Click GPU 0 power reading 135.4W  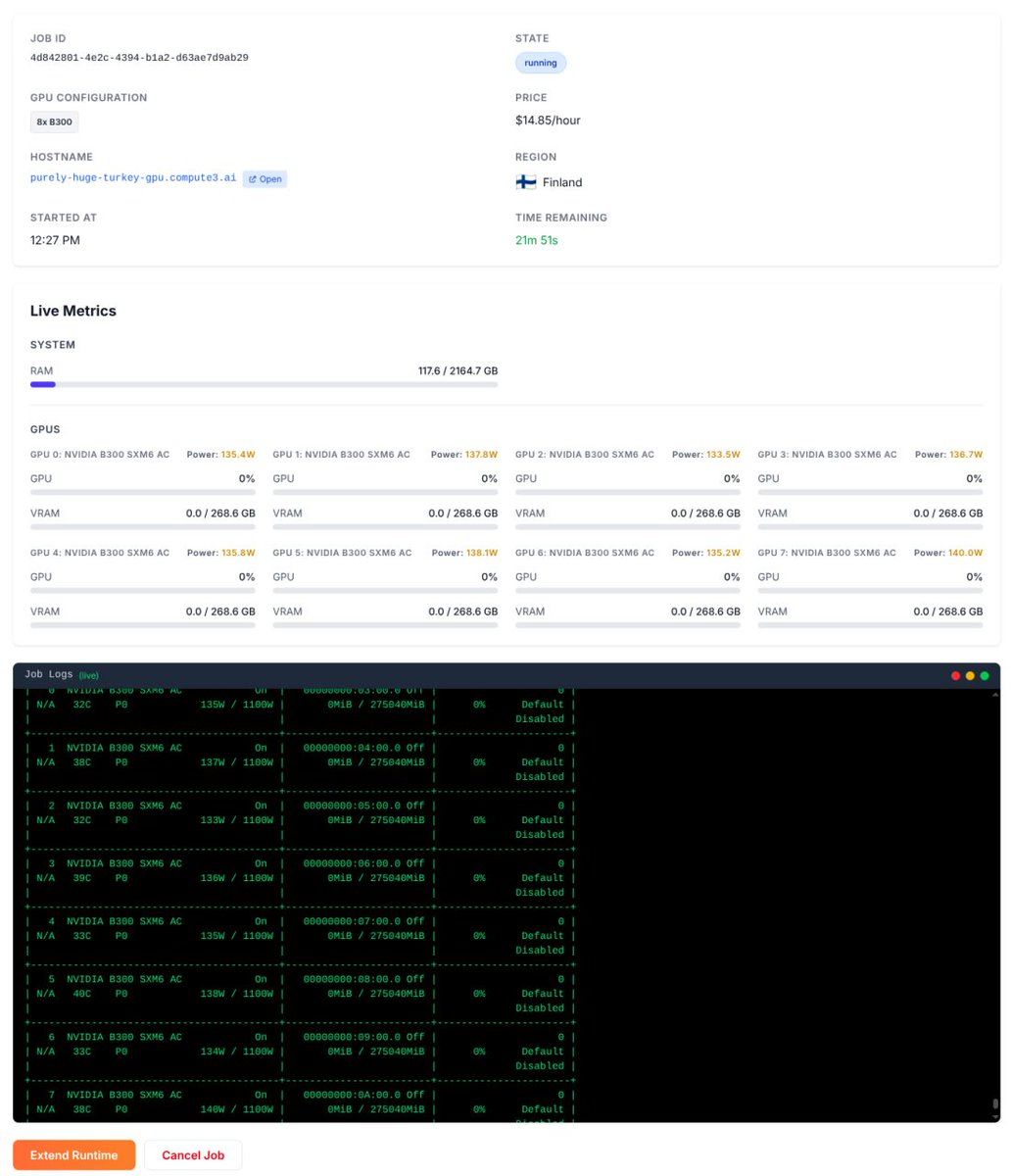(x=238, y=455)
